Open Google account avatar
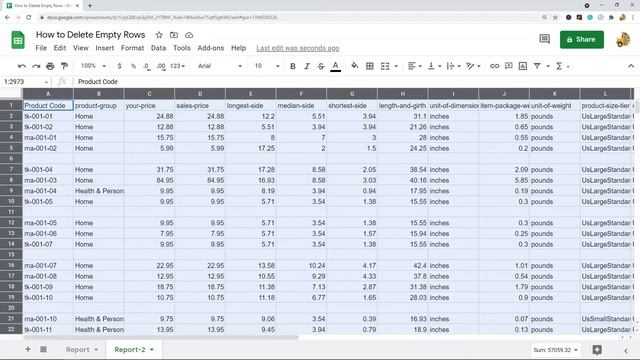Image resolution: width=640 pixels, height=360 pixels. (x=623, y=40)
